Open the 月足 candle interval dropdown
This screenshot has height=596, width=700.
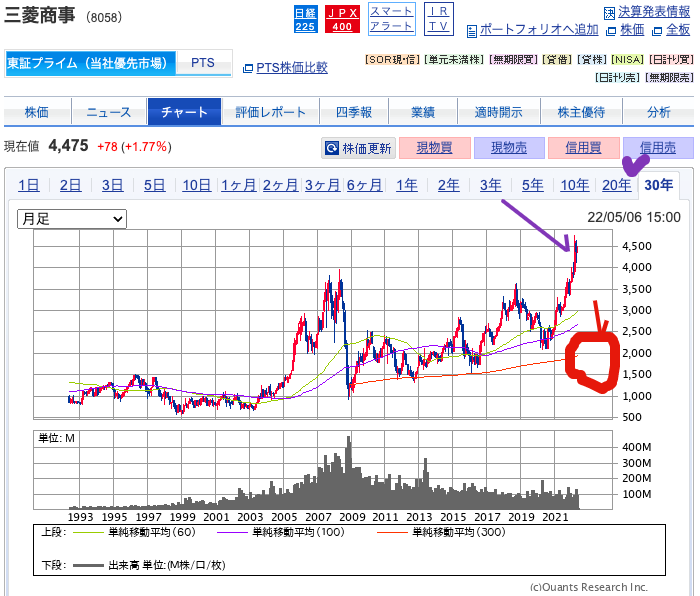tap(72, 219)
